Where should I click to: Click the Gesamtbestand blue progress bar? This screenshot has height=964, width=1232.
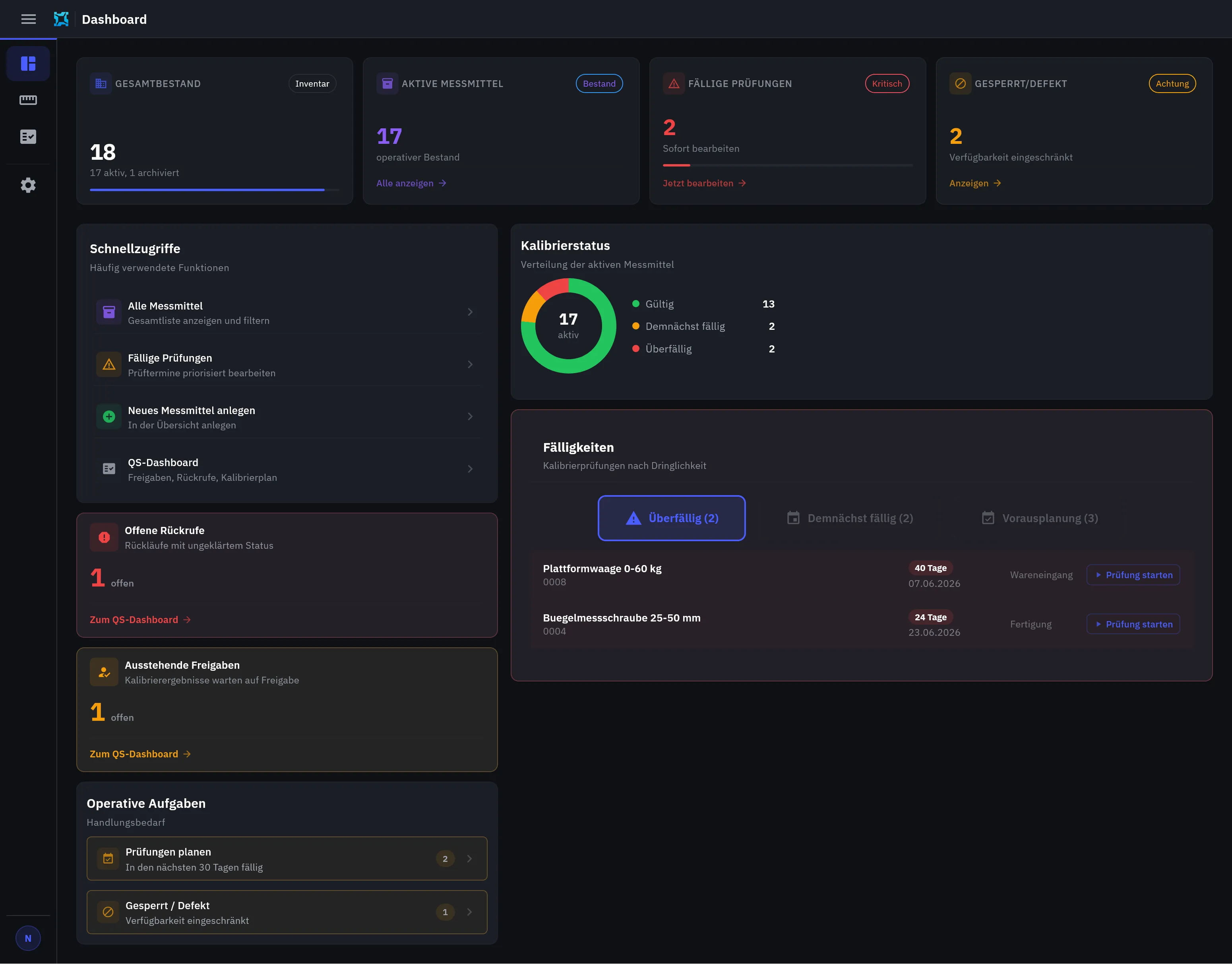point(215,190)
